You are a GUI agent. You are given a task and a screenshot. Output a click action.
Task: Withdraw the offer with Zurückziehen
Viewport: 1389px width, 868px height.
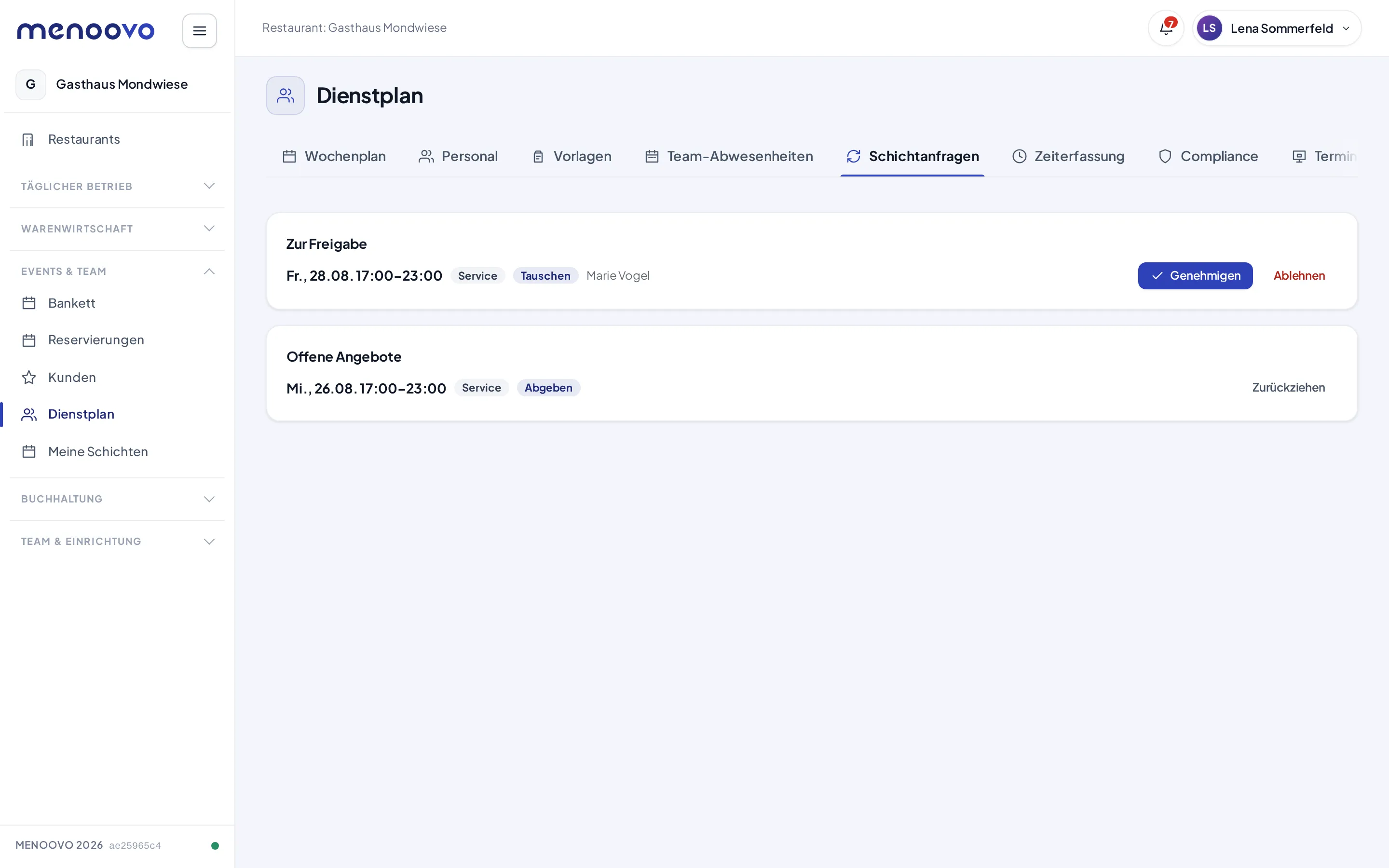(x=1288, y=388)
